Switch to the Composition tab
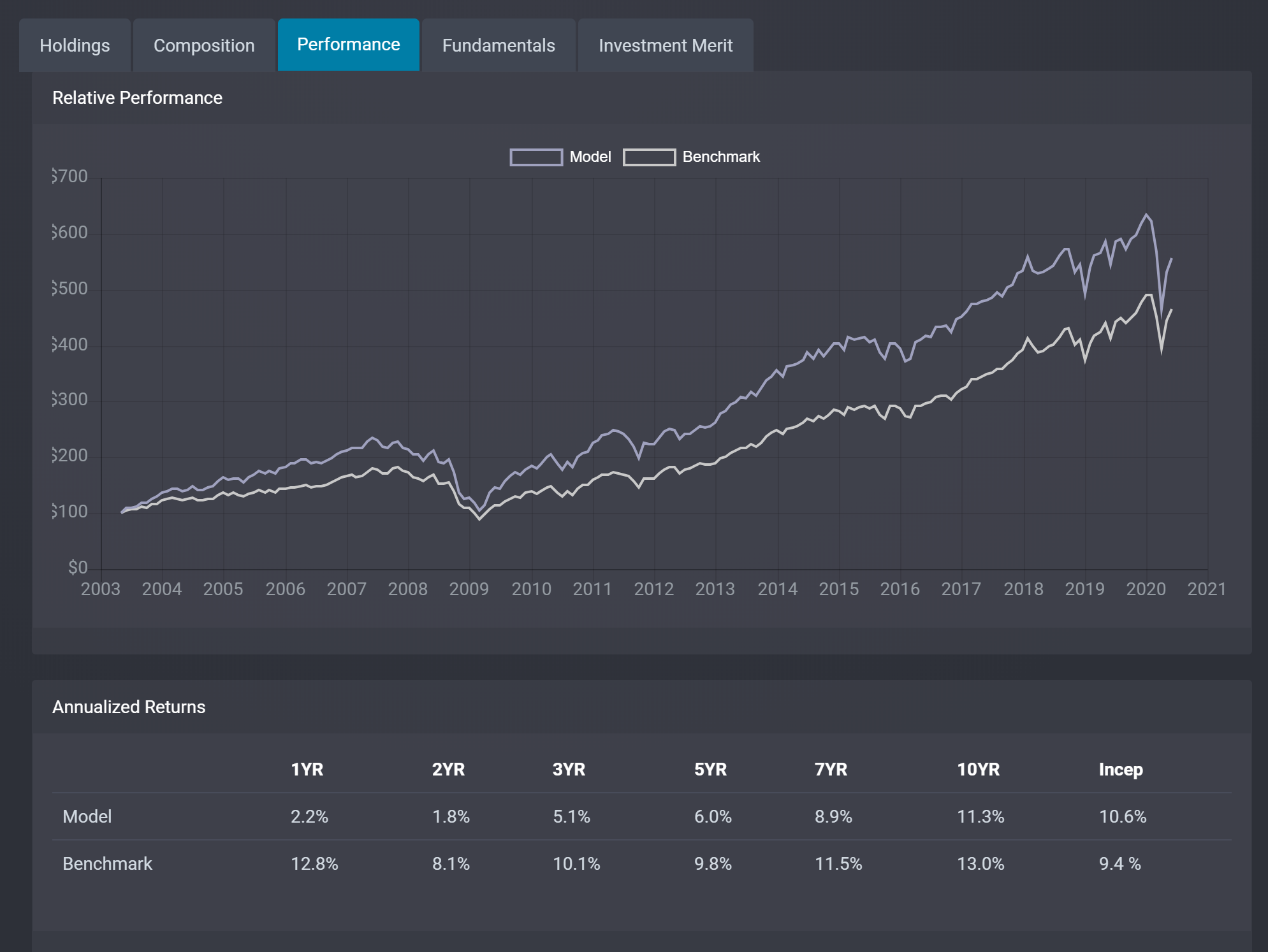1268x952 pixels. [204, 45]
